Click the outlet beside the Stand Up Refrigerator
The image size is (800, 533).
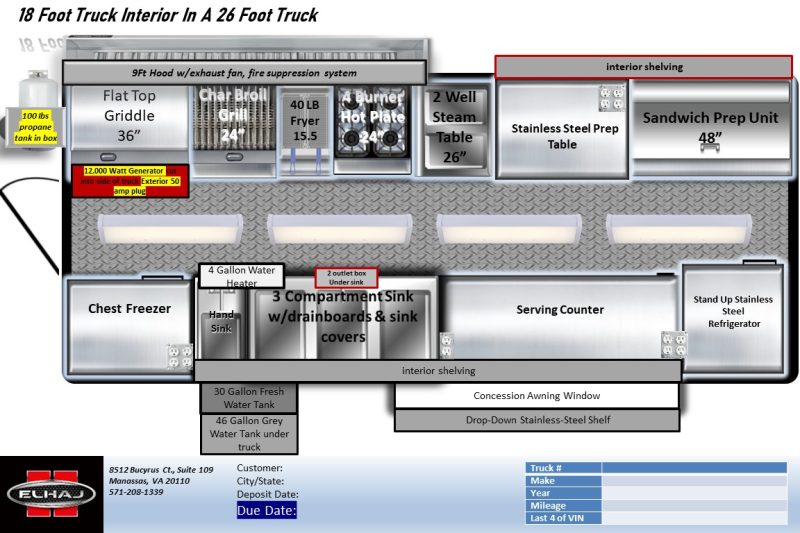[x=673, y=345]
